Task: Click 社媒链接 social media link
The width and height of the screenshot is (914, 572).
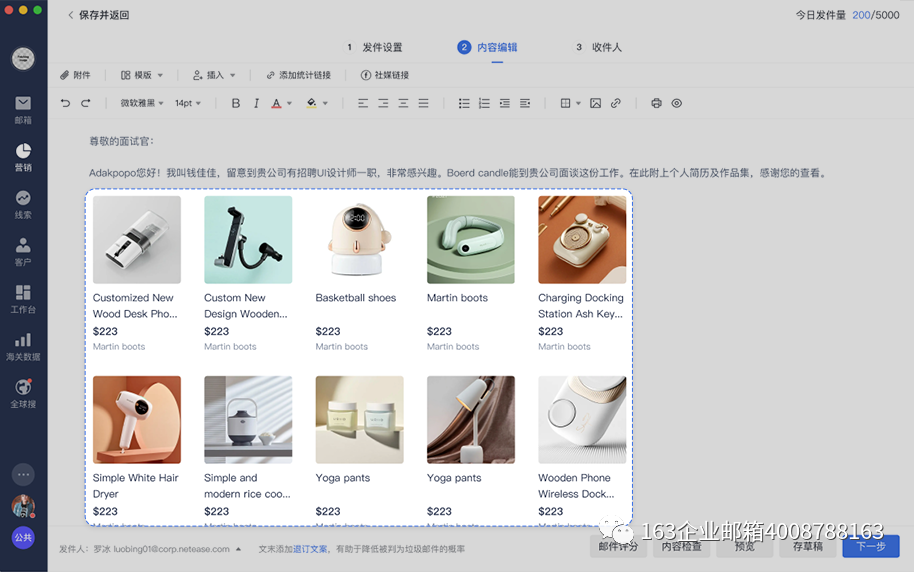Action: [385, 75]
